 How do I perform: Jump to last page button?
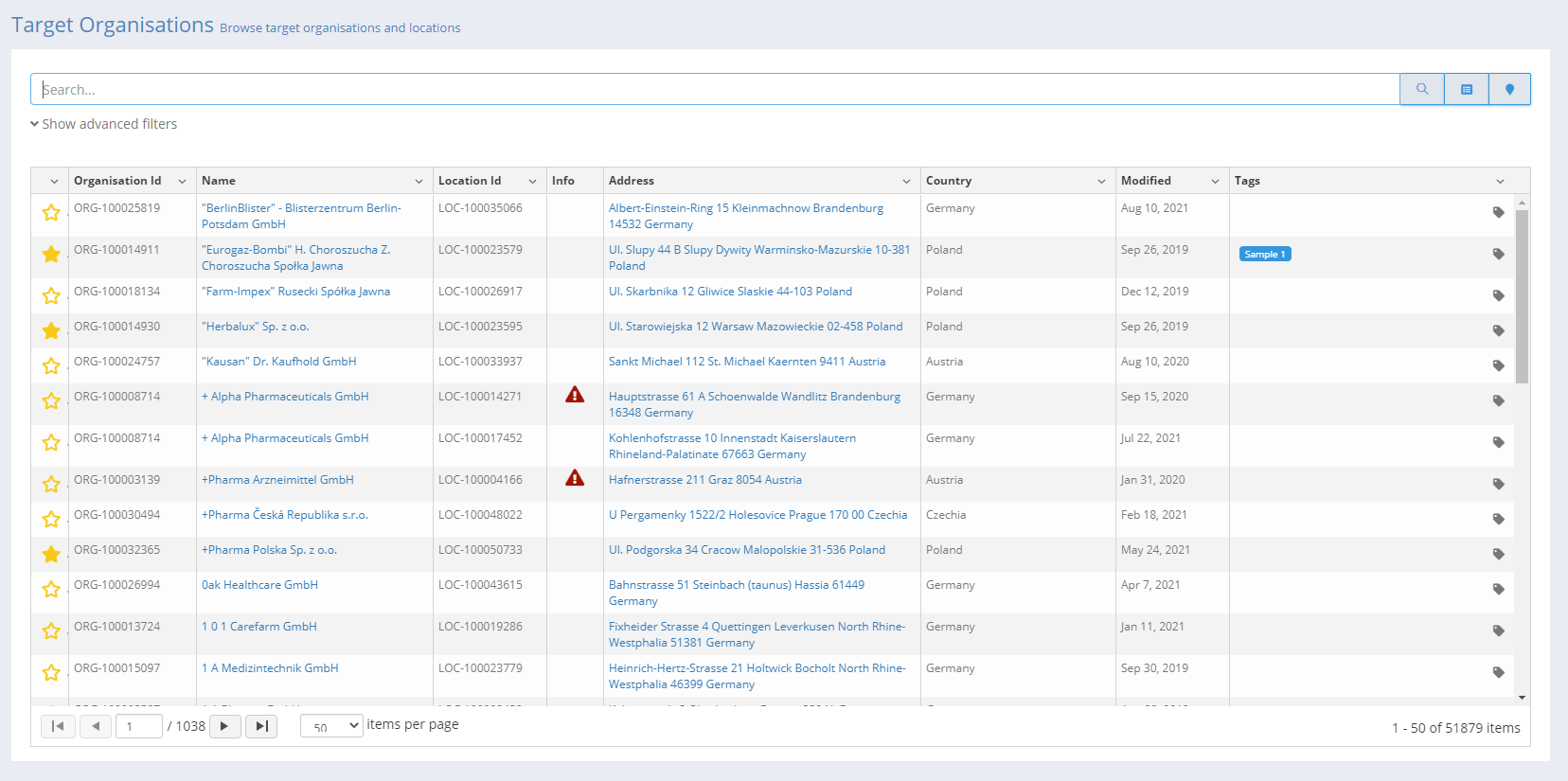tap(261, 726)
